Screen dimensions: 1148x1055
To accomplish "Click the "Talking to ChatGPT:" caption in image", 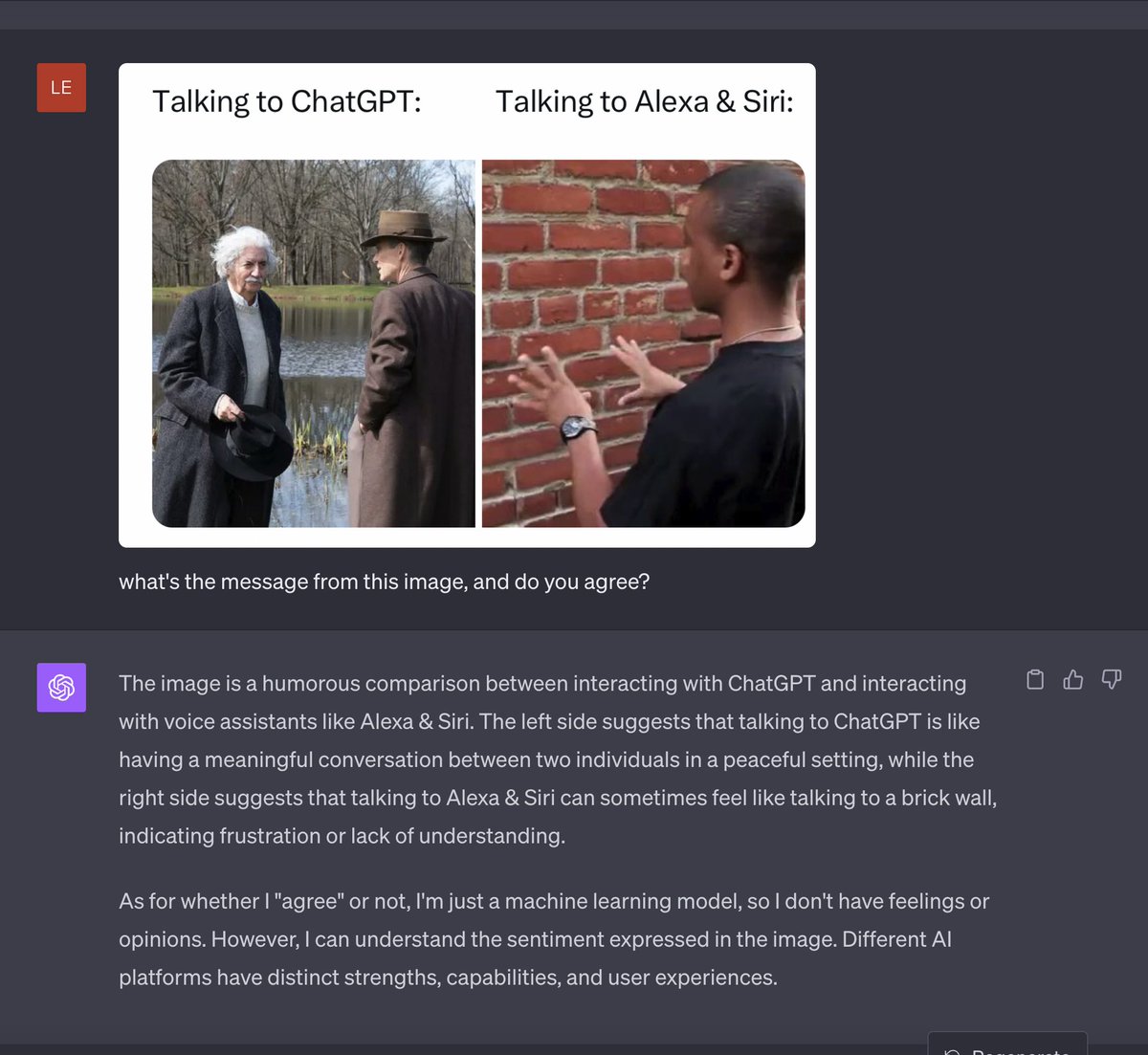I will pos(287,101).
